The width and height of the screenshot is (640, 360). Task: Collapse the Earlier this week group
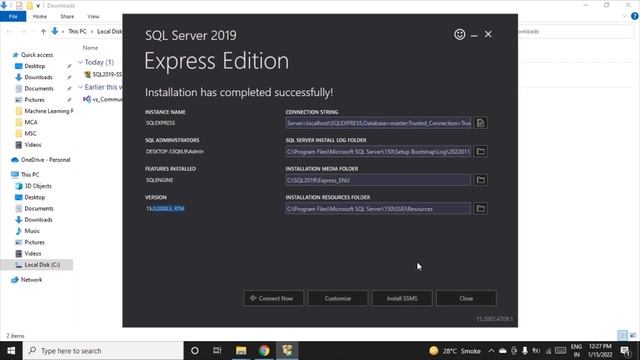point(80,87)
